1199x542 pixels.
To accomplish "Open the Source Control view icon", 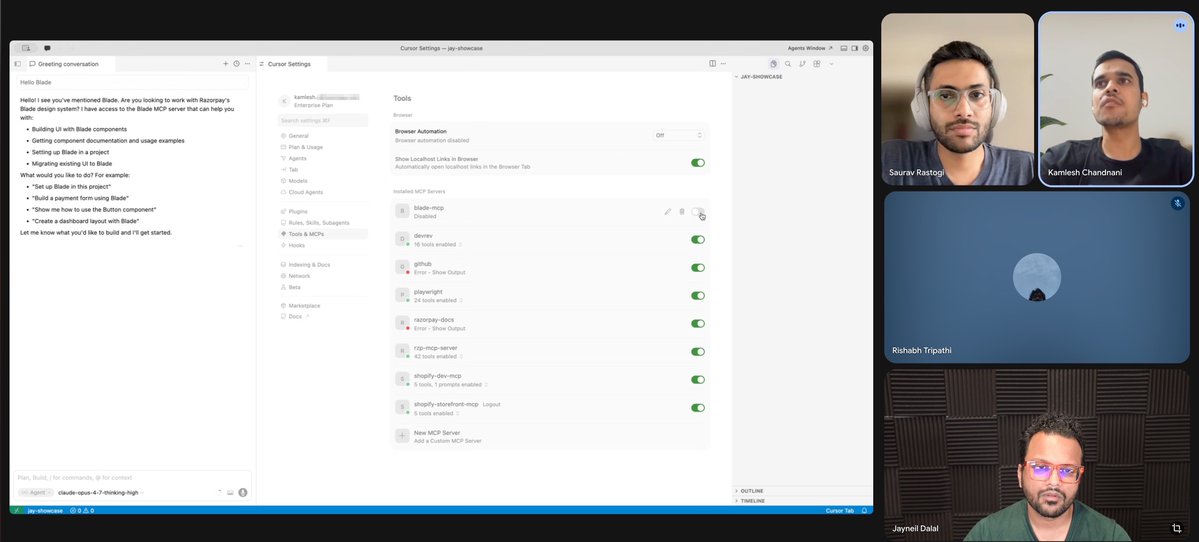I will pyautogui.click(x=802, y=64).
